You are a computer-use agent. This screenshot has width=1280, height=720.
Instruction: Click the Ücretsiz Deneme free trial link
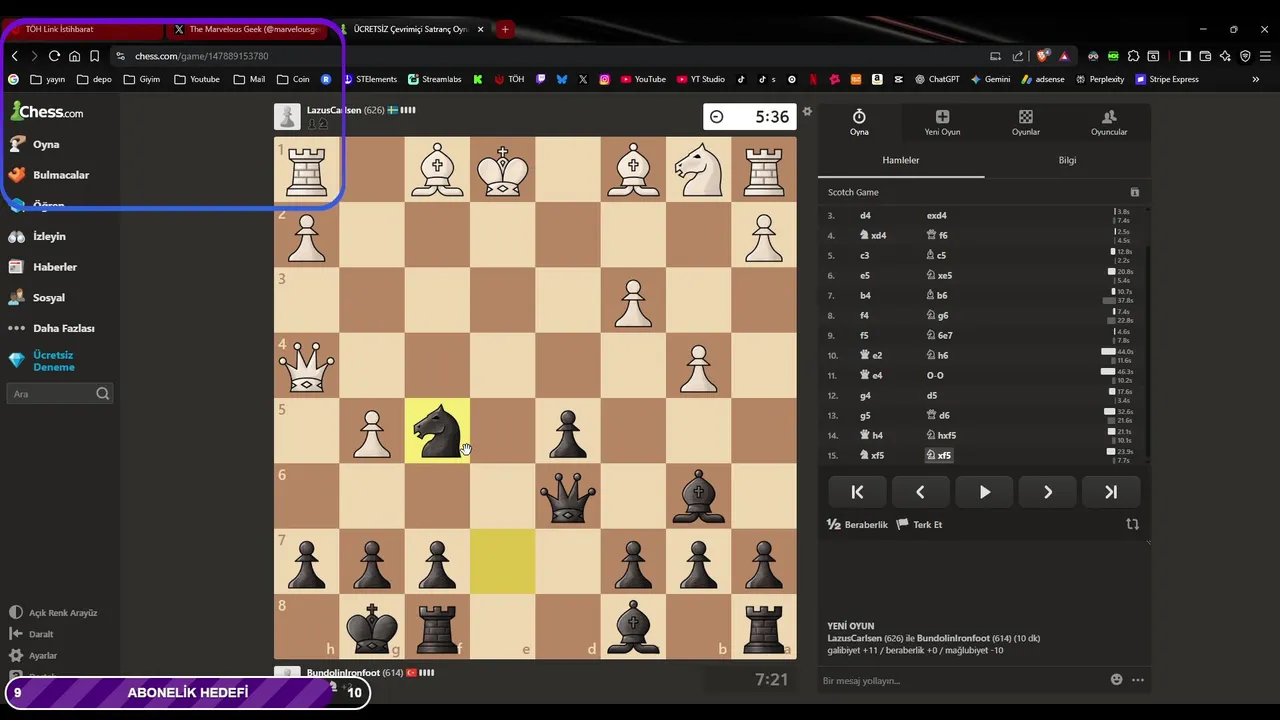pyautogui.click(x=42, y=361)
